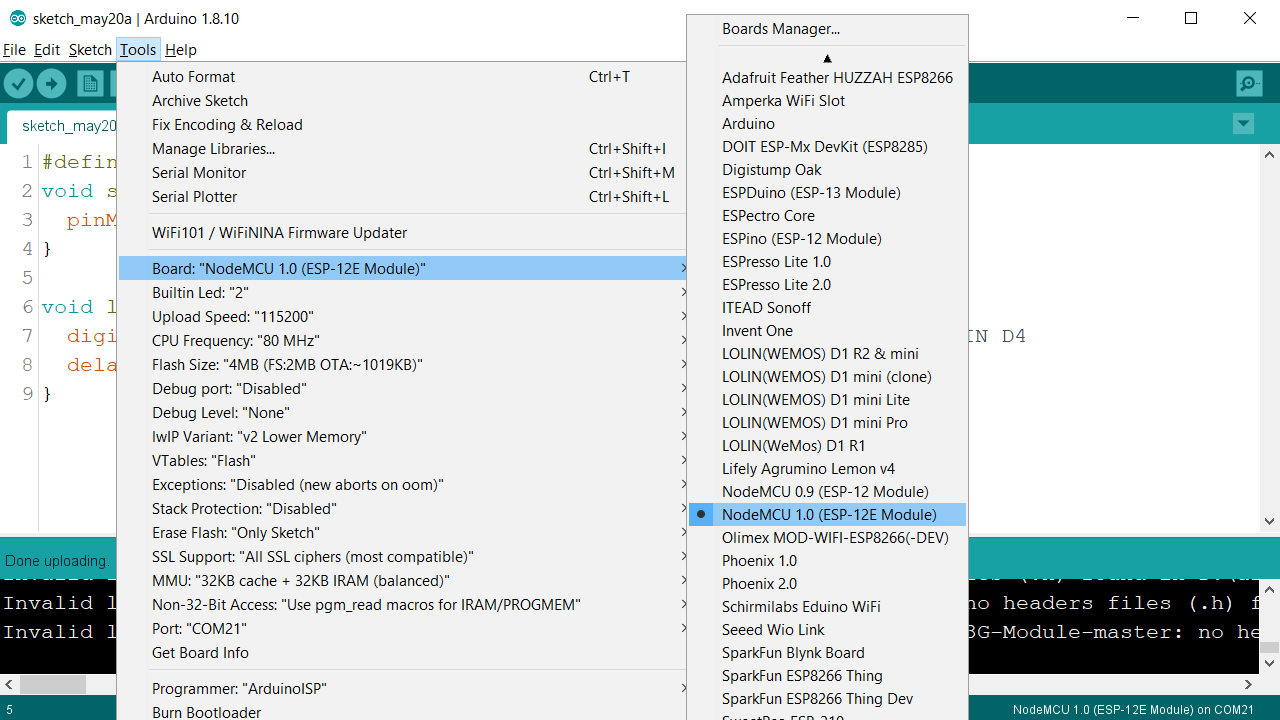Expand the Debug Level submenu
Viewport: 1280px width, 720px height.
click(x=404, y=412)
